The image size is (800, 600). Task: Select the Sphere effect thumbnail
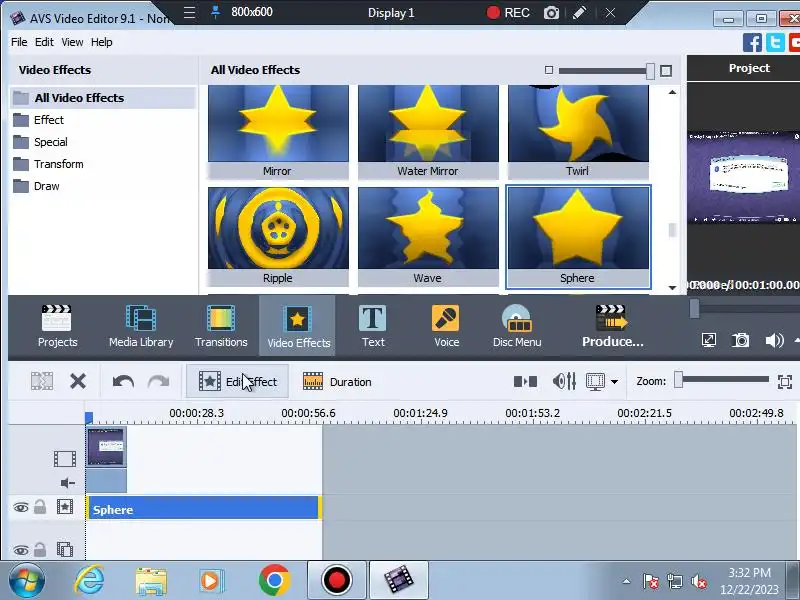coord(578,237)
